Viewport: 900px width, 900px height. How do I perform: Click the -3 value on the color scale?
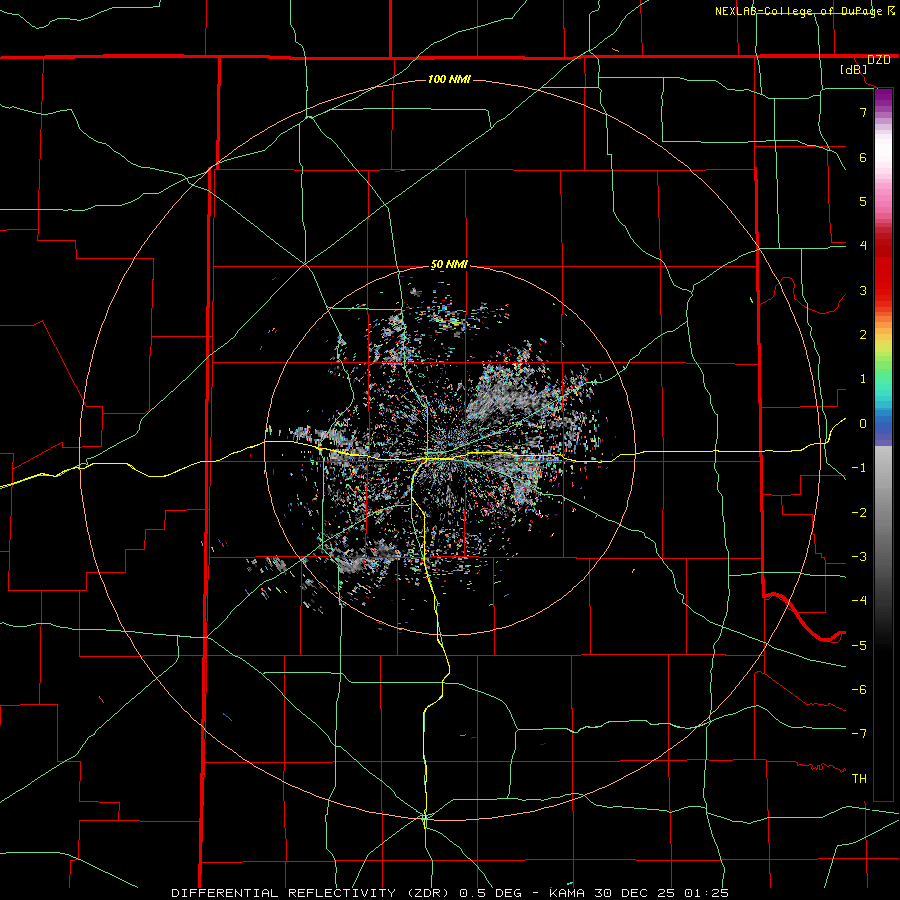click(859, 557)
